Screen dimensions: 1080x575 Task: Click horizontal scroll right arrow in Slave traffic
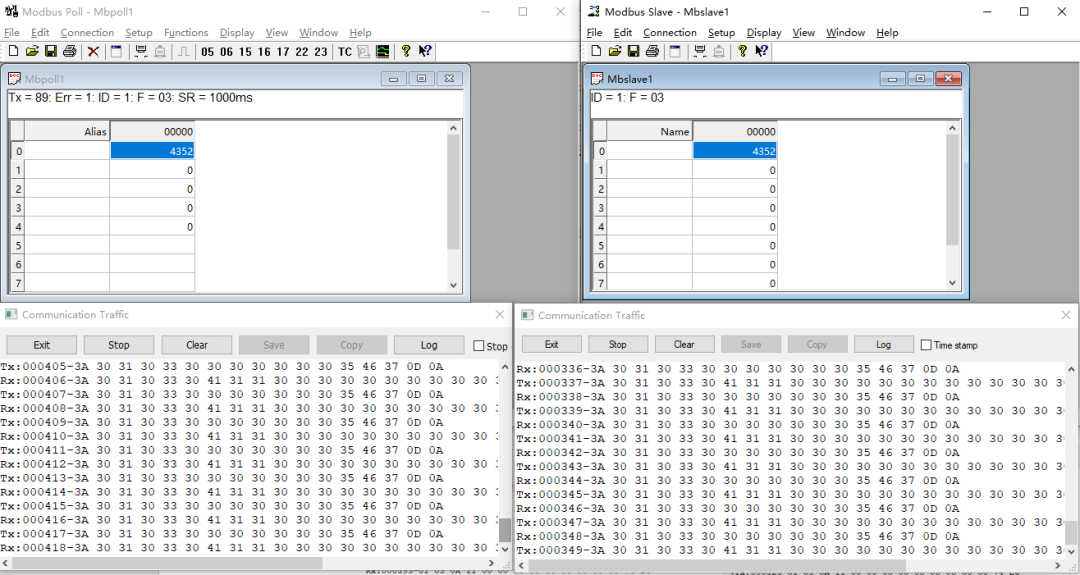tap(1058, 565)
